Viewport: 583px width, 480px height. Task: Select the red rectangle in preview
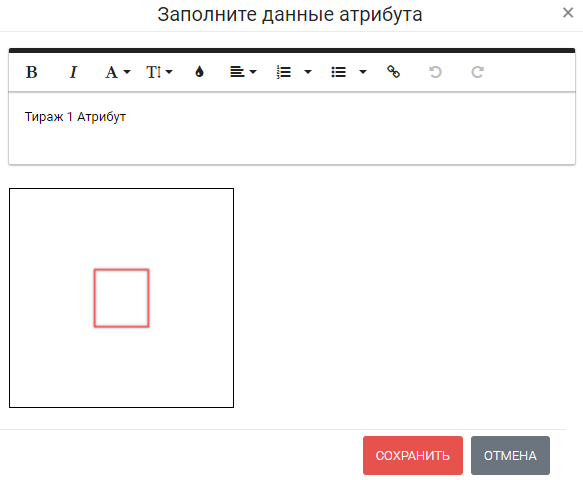point(122,298)
